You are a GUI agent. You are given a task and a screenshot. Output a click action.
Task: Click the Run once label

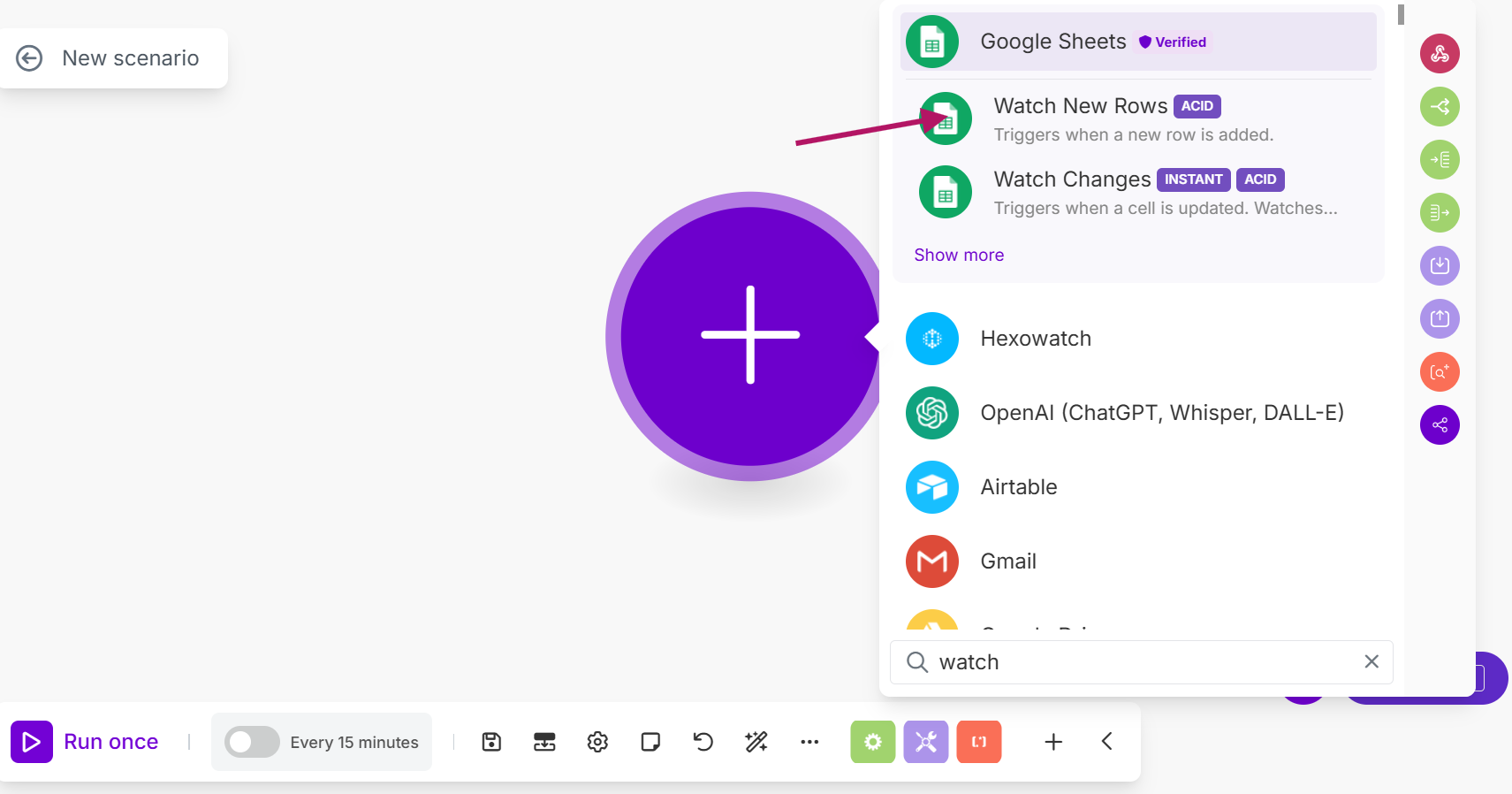click(111, 742)
